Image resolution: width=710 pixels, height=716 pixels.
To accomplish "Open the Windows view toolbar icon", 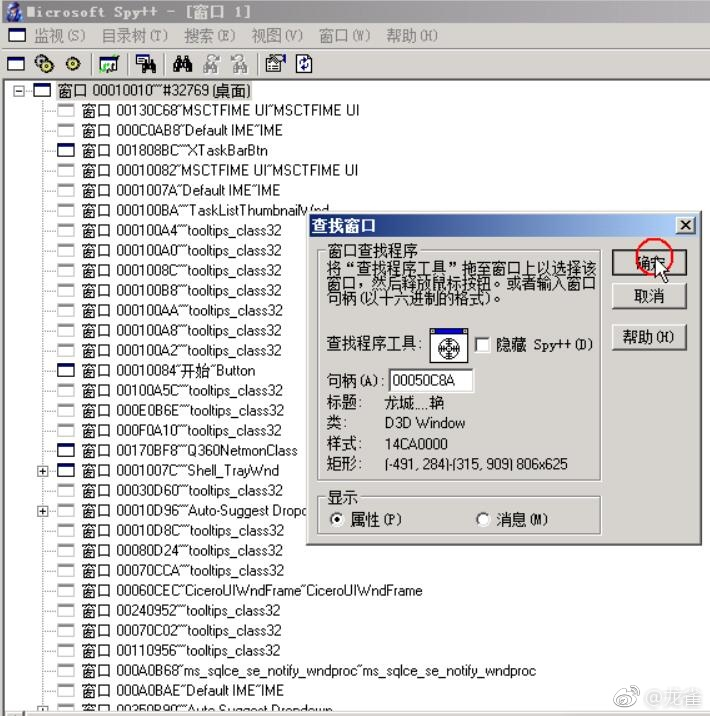I will click(16, 63).
